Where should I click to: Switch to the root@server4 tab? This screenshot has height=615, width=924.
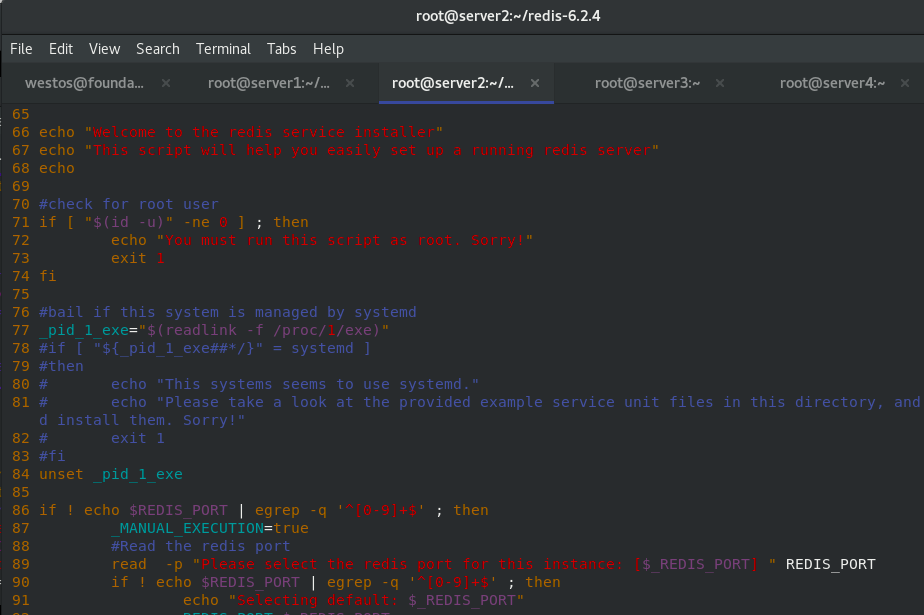tap(833, 83)
